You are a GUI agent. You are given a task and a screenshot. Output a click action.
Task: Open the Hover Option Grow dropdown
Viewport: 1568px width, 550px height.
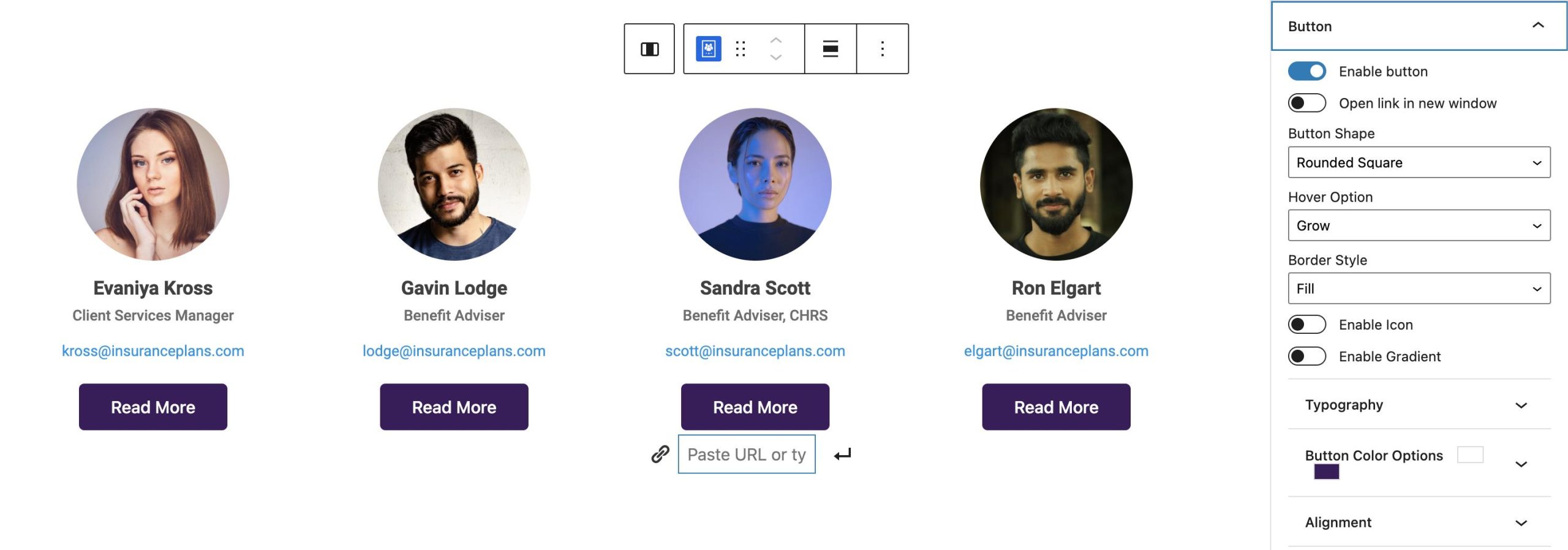pos(1419,225)
